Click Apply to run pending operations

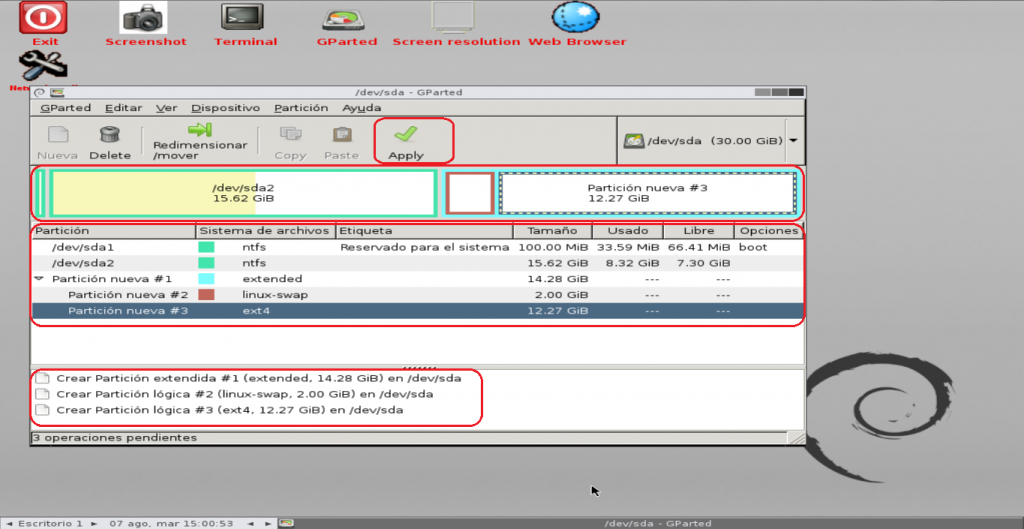pos(406,142)
